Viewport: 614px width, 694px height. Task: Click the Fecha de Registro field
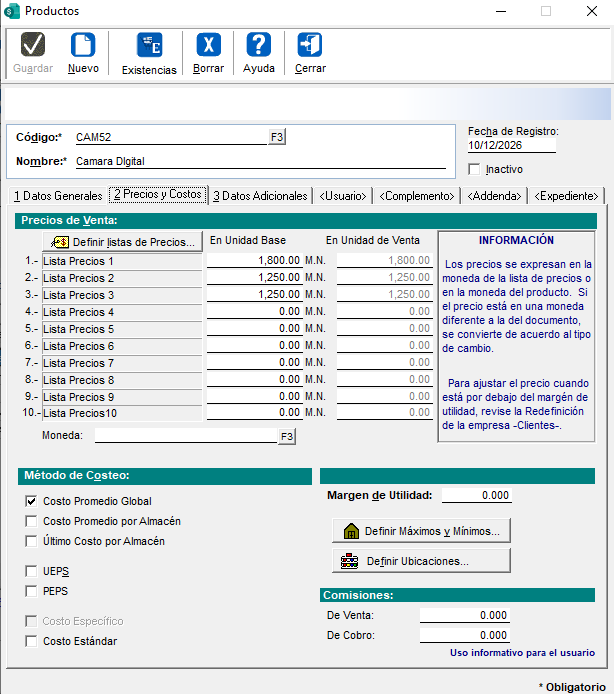(512, 145)
